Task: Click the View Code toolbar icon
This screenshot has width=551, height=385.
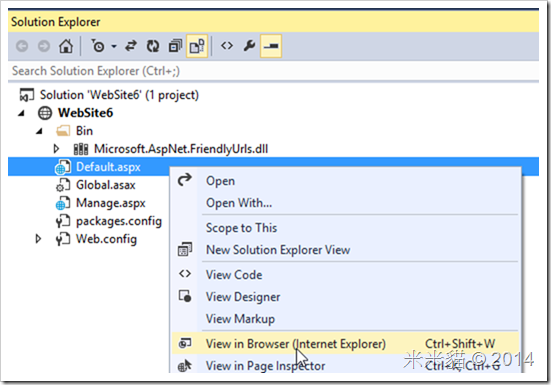Action: [227, 46]
